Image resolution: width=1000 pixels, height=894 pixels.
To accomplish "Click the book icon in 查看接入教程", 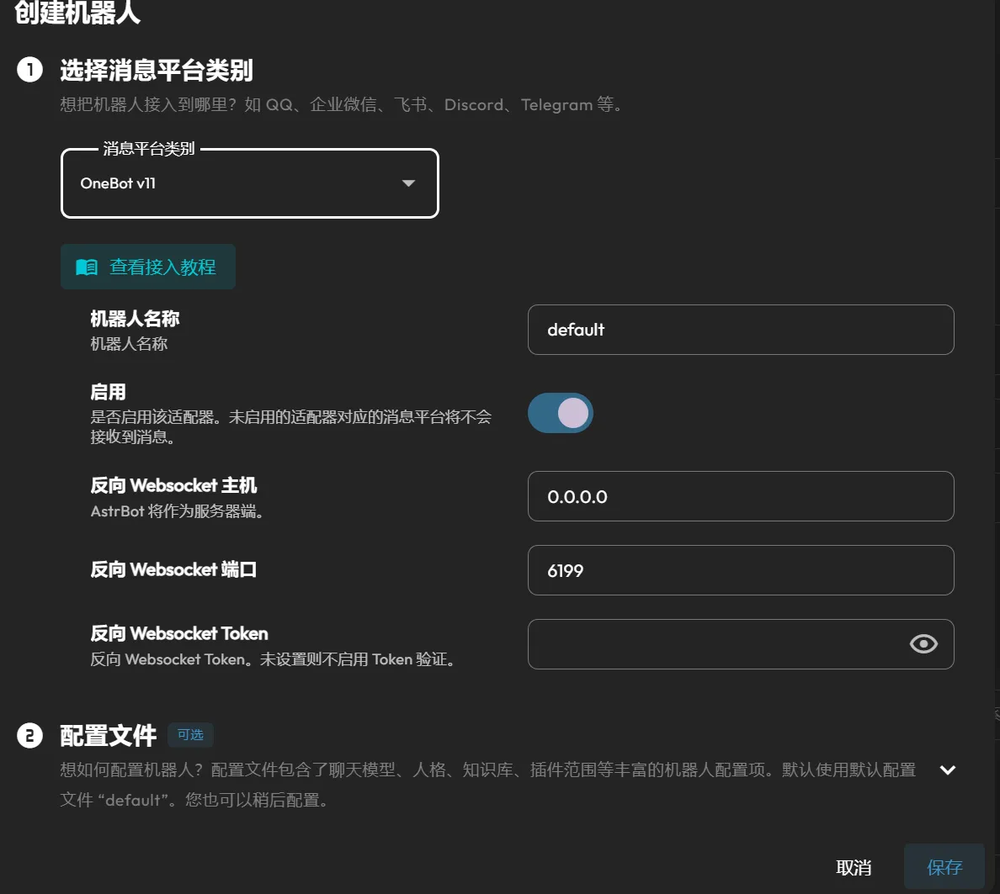I will (x=87, y=267).
